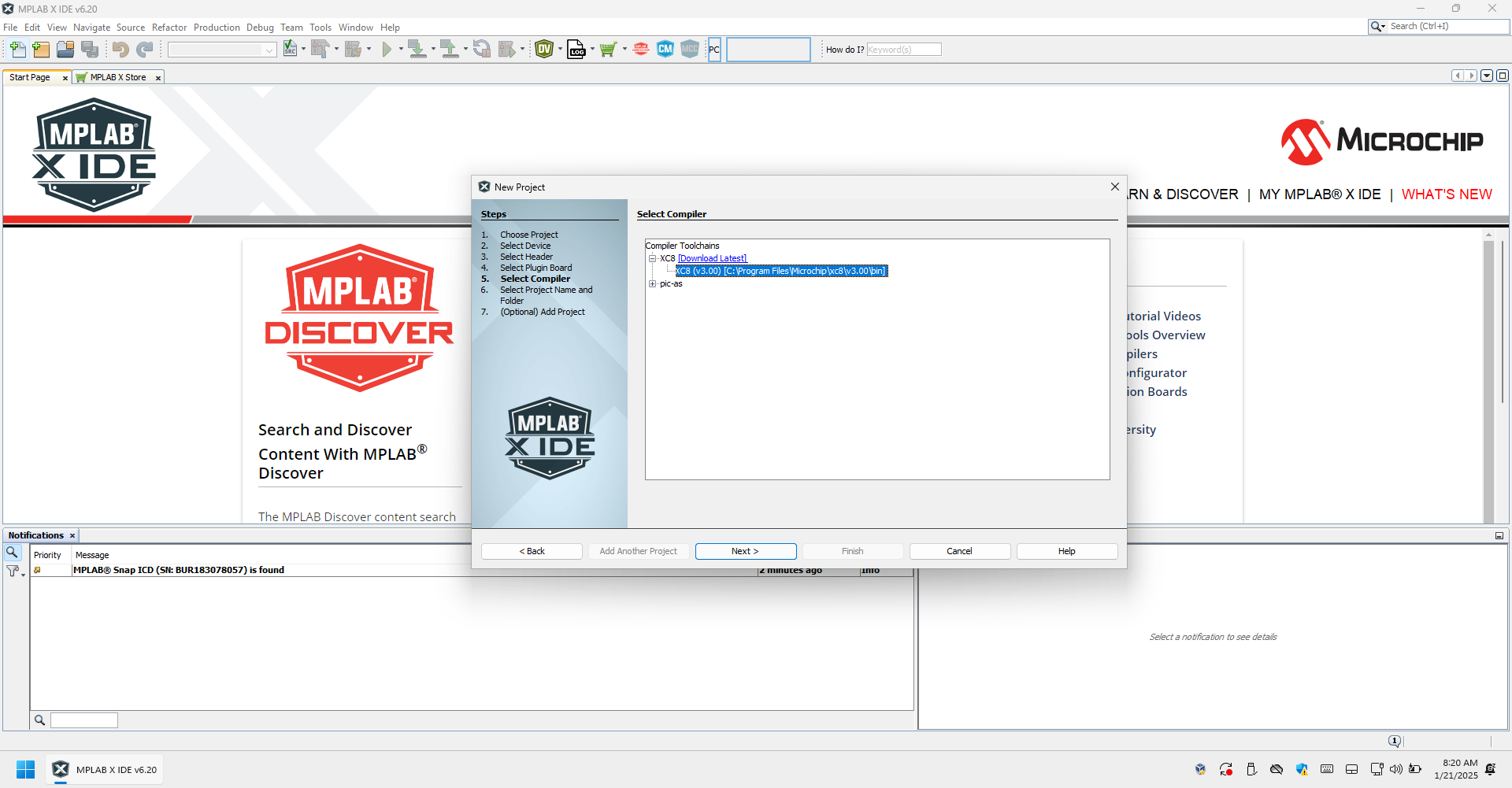Minimize the Notifications window group
The width and height of the screenshot is (1512, 788).
click(1499, 536)
